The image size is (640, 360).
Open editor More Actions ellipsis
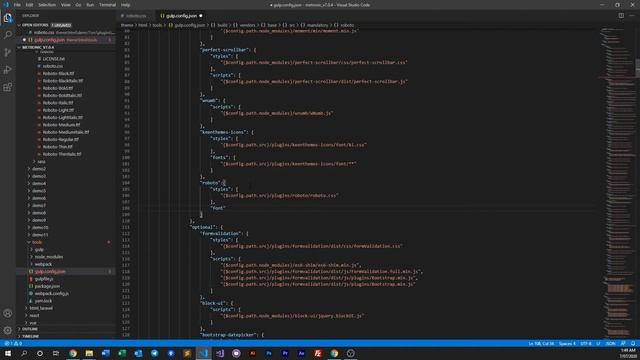pyautogui.click(x=632, y=16)
